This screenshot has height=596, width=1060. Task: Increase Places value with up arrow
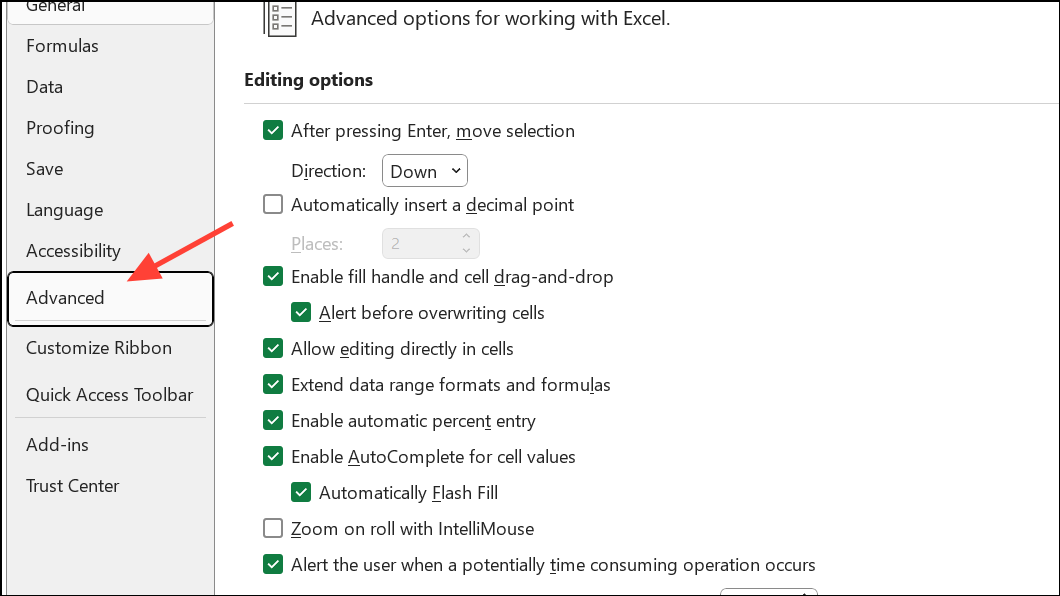tap(466, 236)
